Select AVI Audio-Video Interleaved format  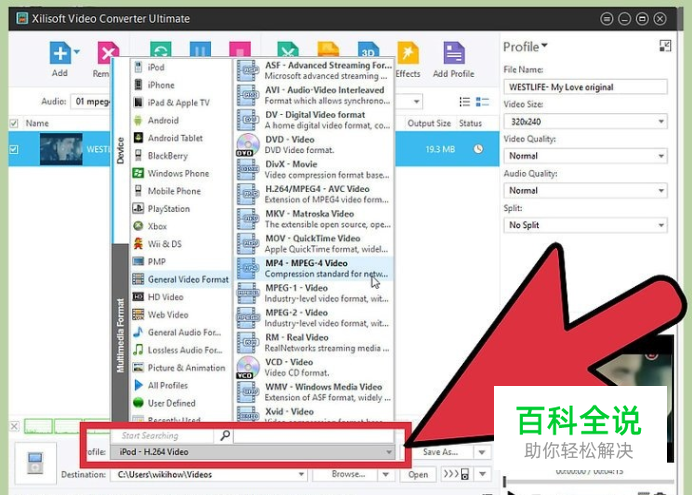coord(314,95)
